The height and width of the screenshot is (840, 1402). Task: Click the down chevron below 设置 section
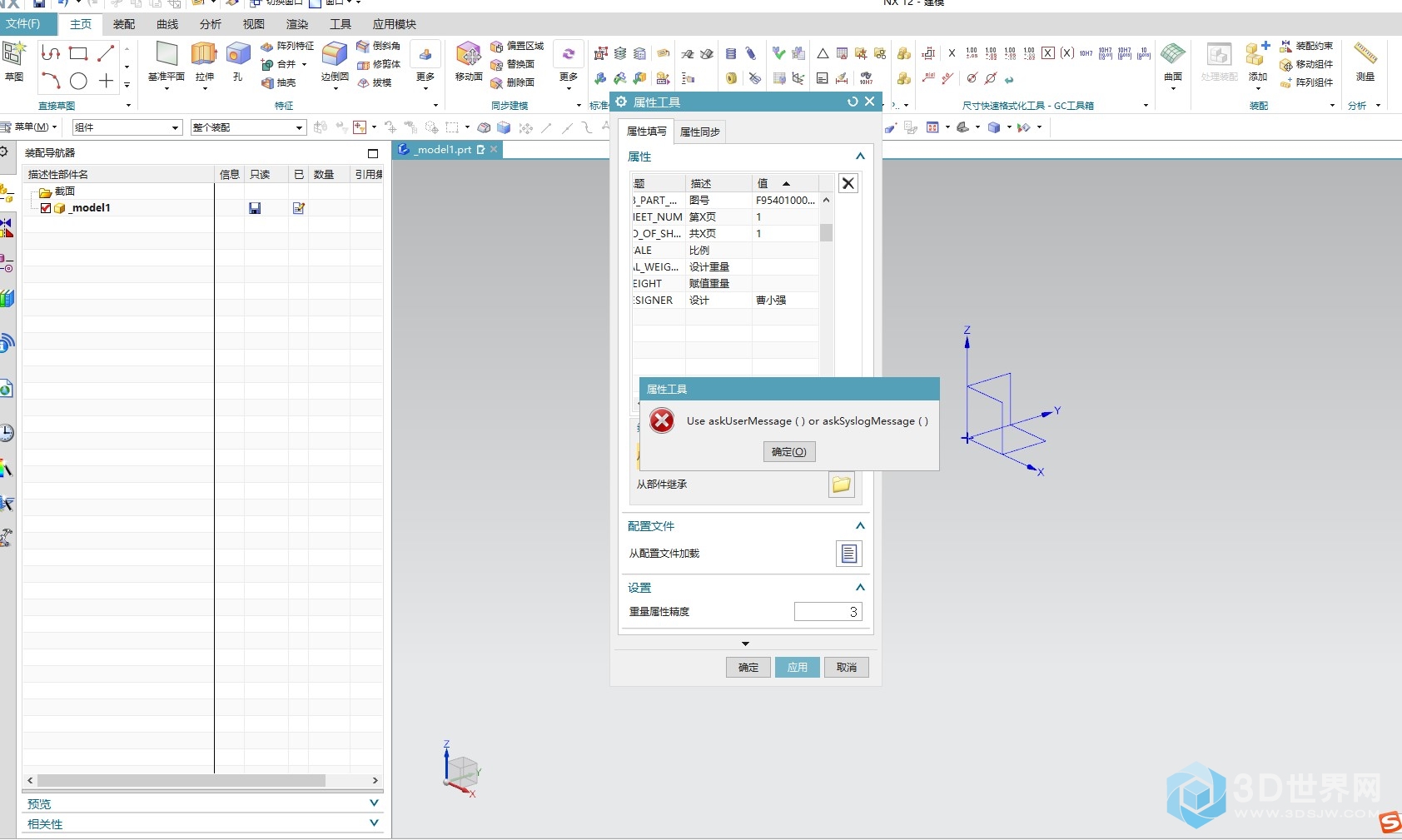(x=745, y=644)
